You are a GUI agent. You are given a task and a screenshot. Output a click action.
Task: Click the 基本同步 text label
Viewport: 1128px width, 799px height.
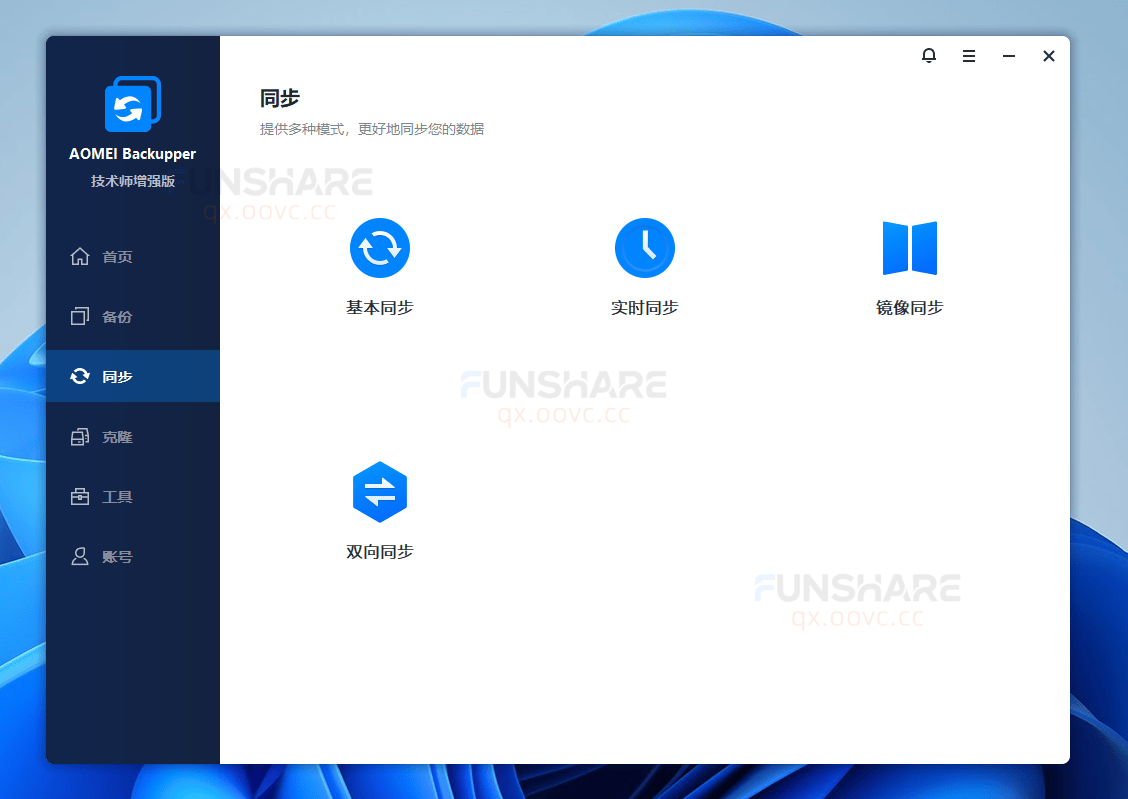point(380,308)
